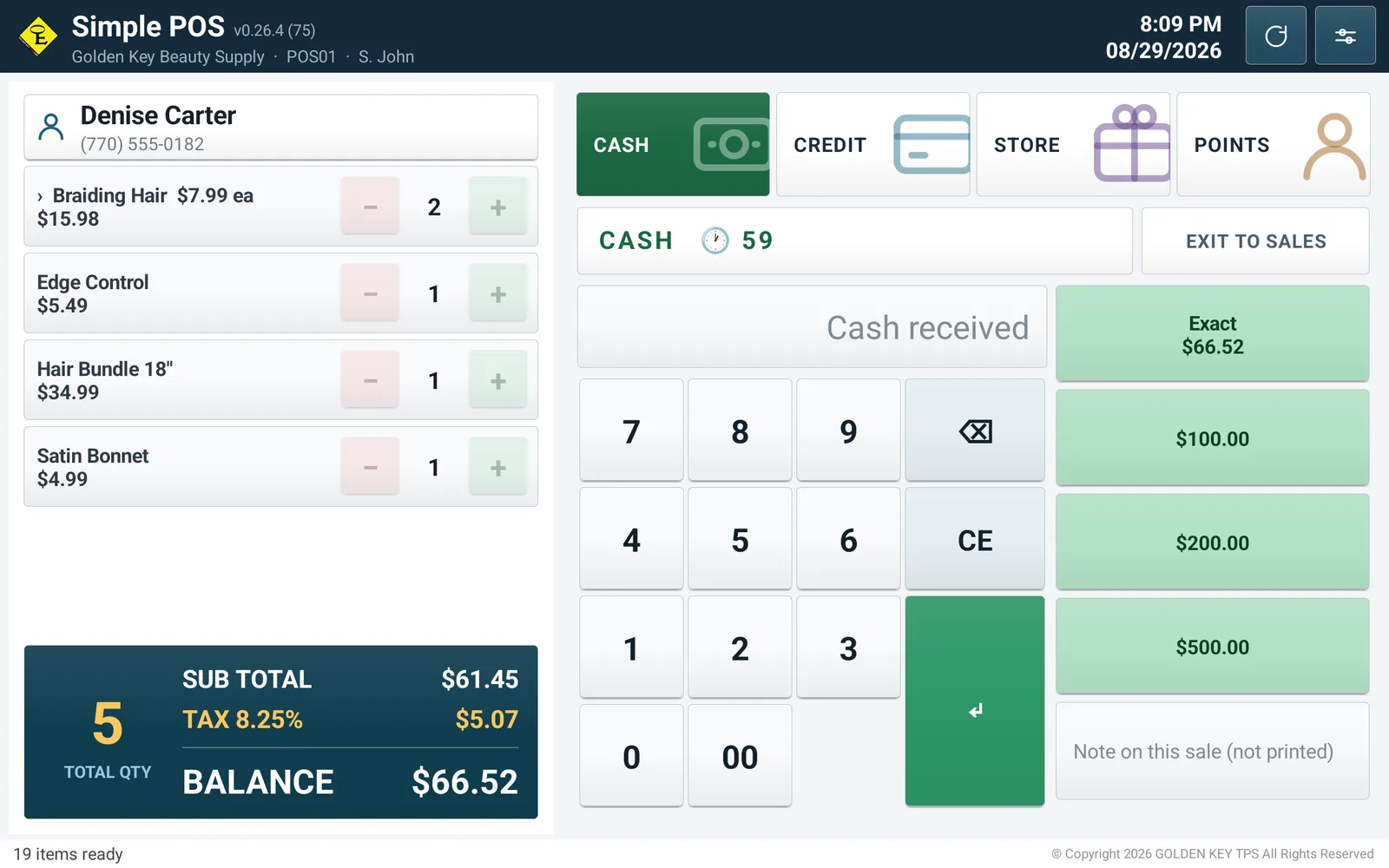
Task: Tap keypad single 0 key
Action: pyautogui.click(x=631, y=756)
